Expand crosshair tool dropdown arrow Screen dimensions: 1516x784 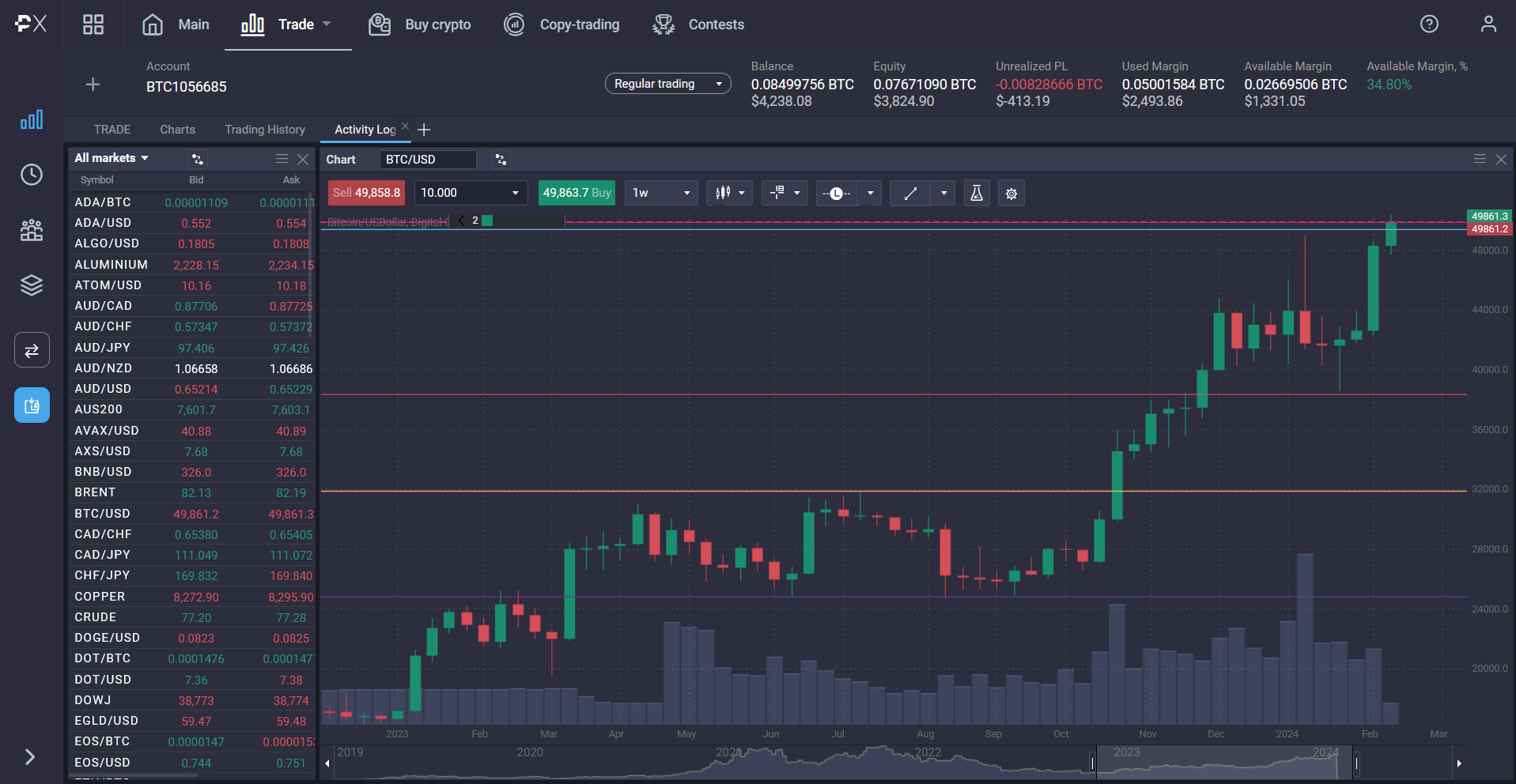pos(796,193)
